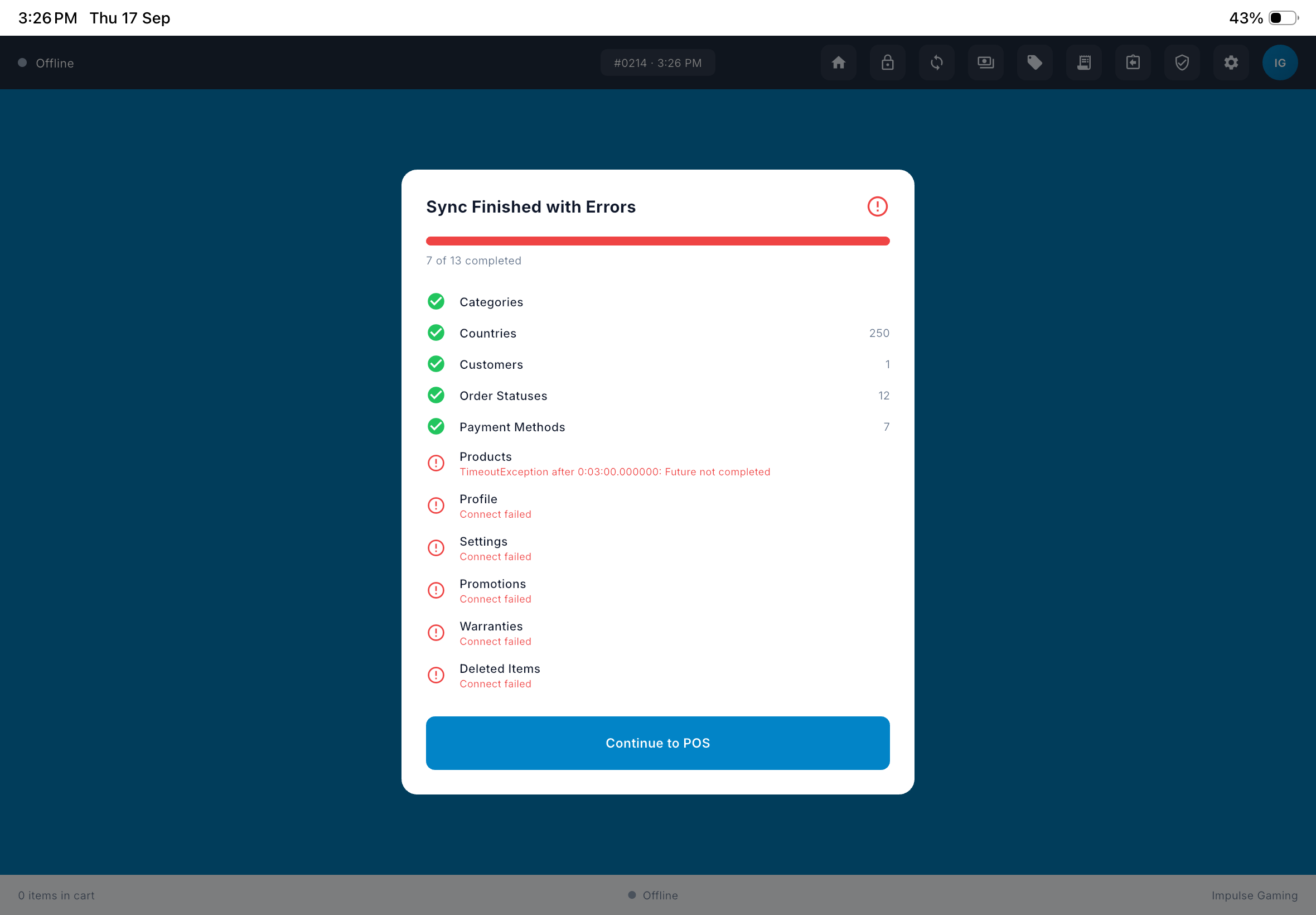Tap the order #0214 time badge
The height and width of the screenshot is (915, 1316).
[x=657, y=62]
